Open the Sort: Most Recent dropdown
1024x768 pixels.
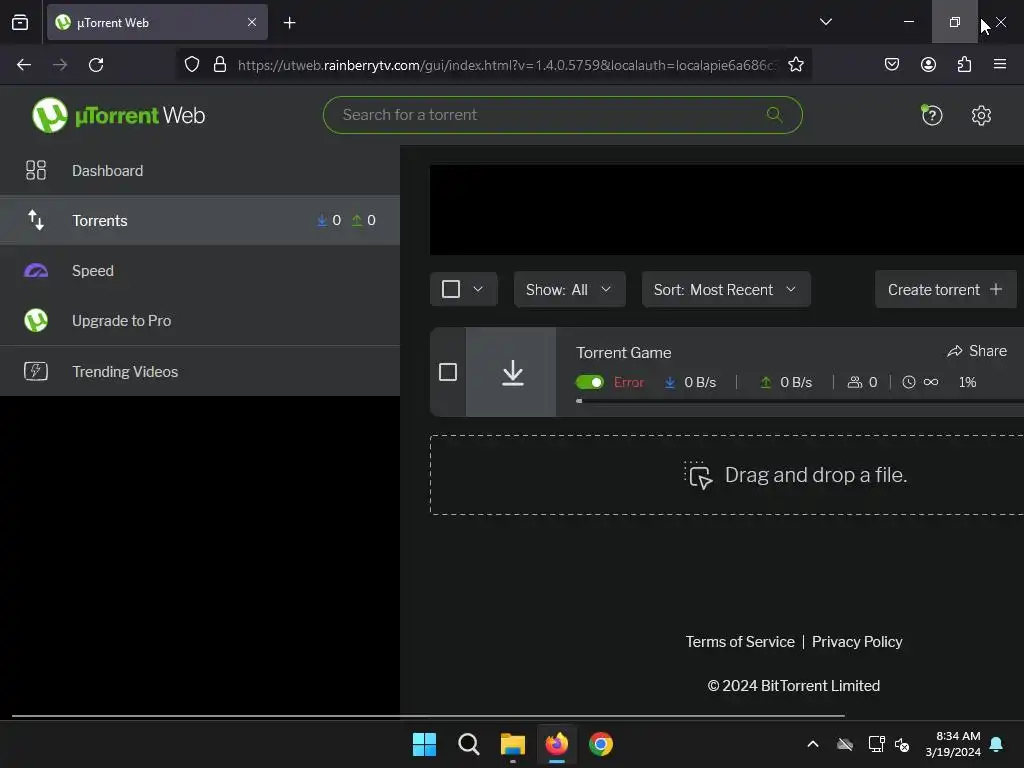pos(726,289)
